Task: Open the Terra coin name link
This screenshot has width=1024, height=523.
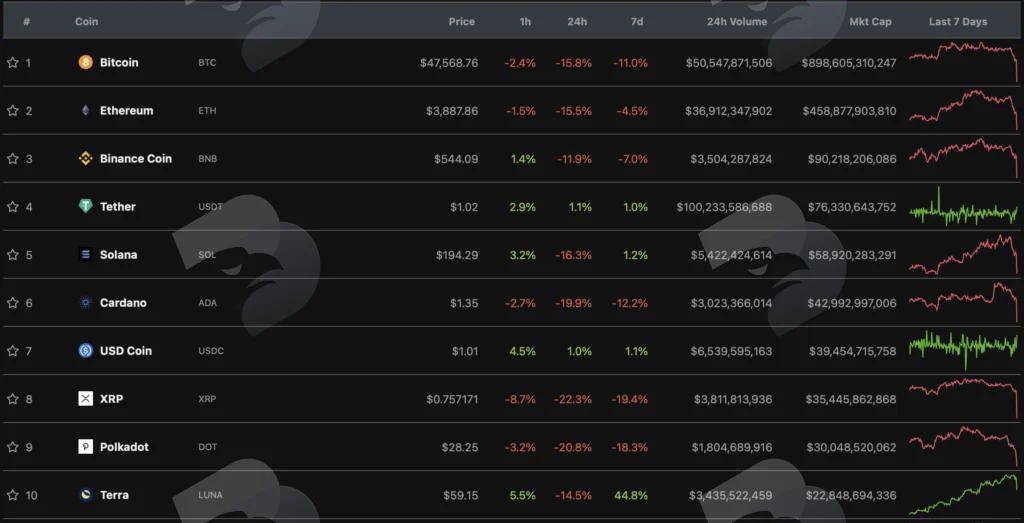Action: [114, 495]
